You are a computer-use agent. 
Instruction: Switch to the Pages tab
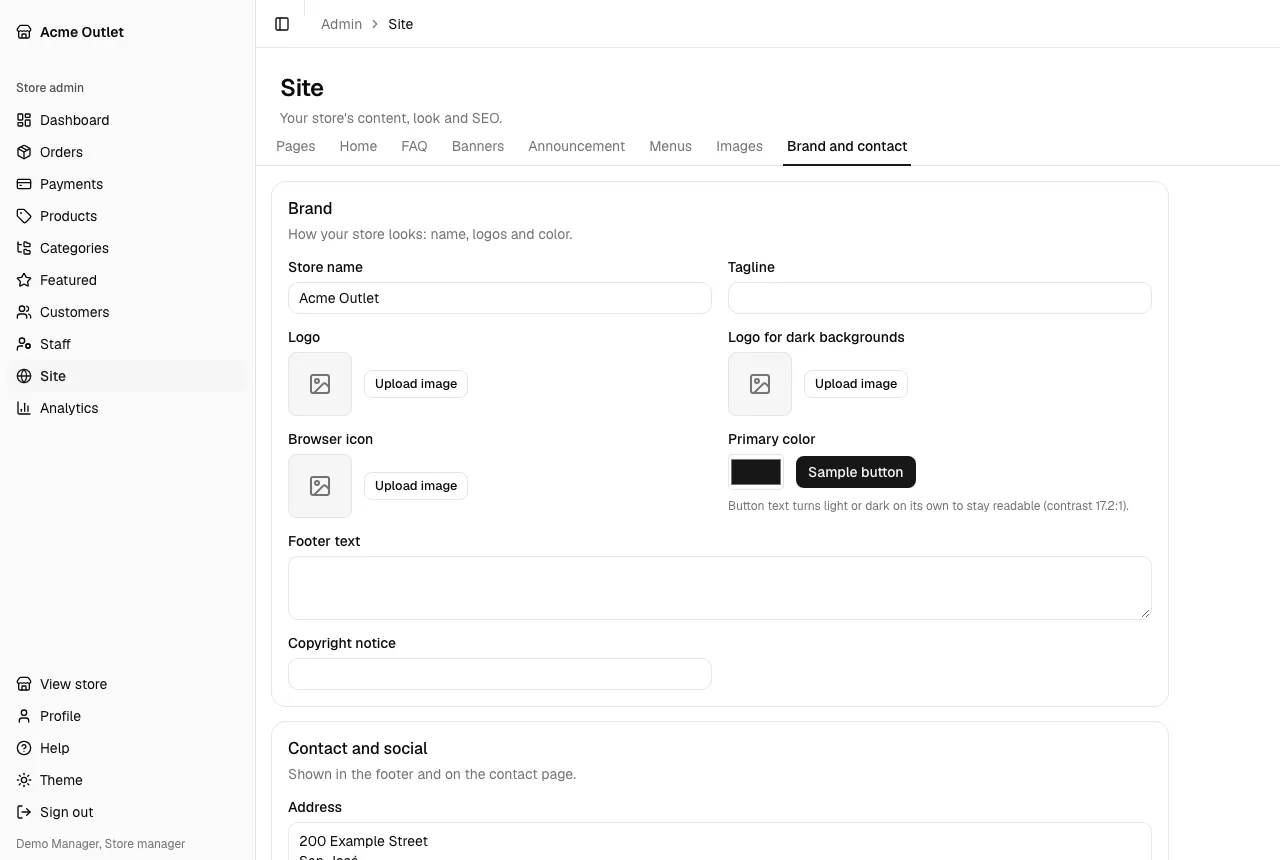point(296,146)
